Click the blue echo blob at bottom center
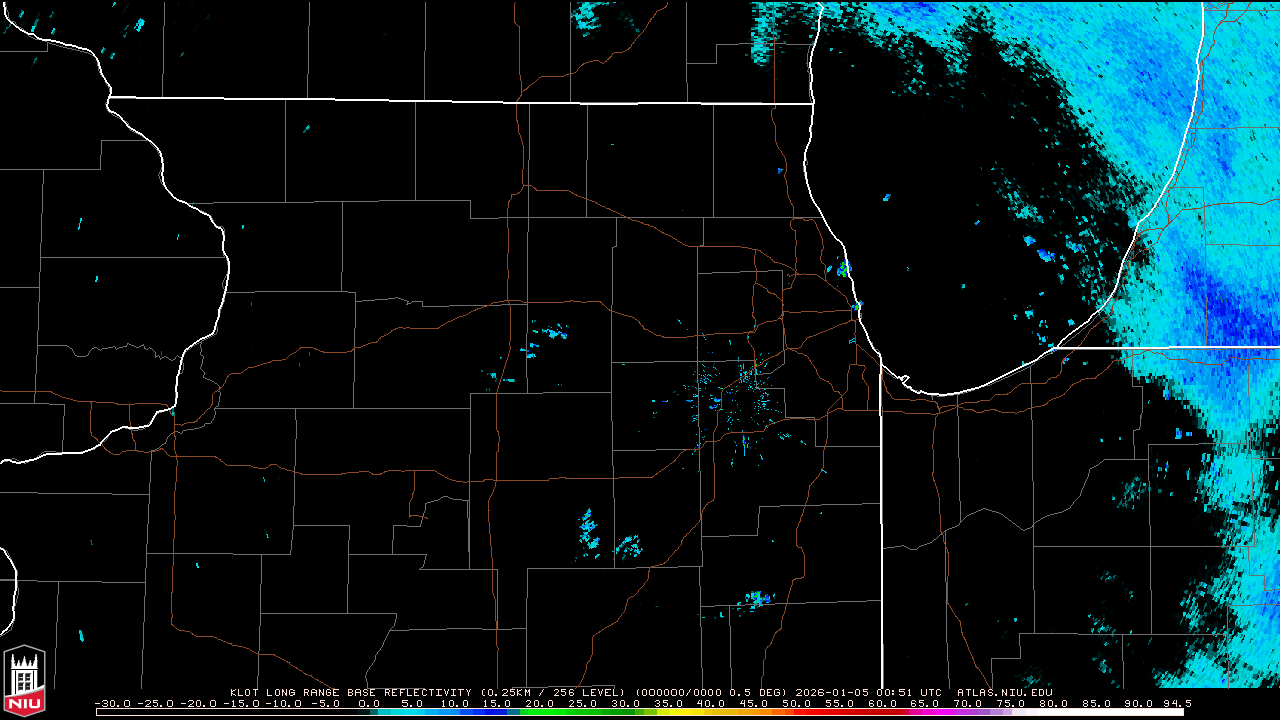Screen dimensions: 1280x720 756,600
